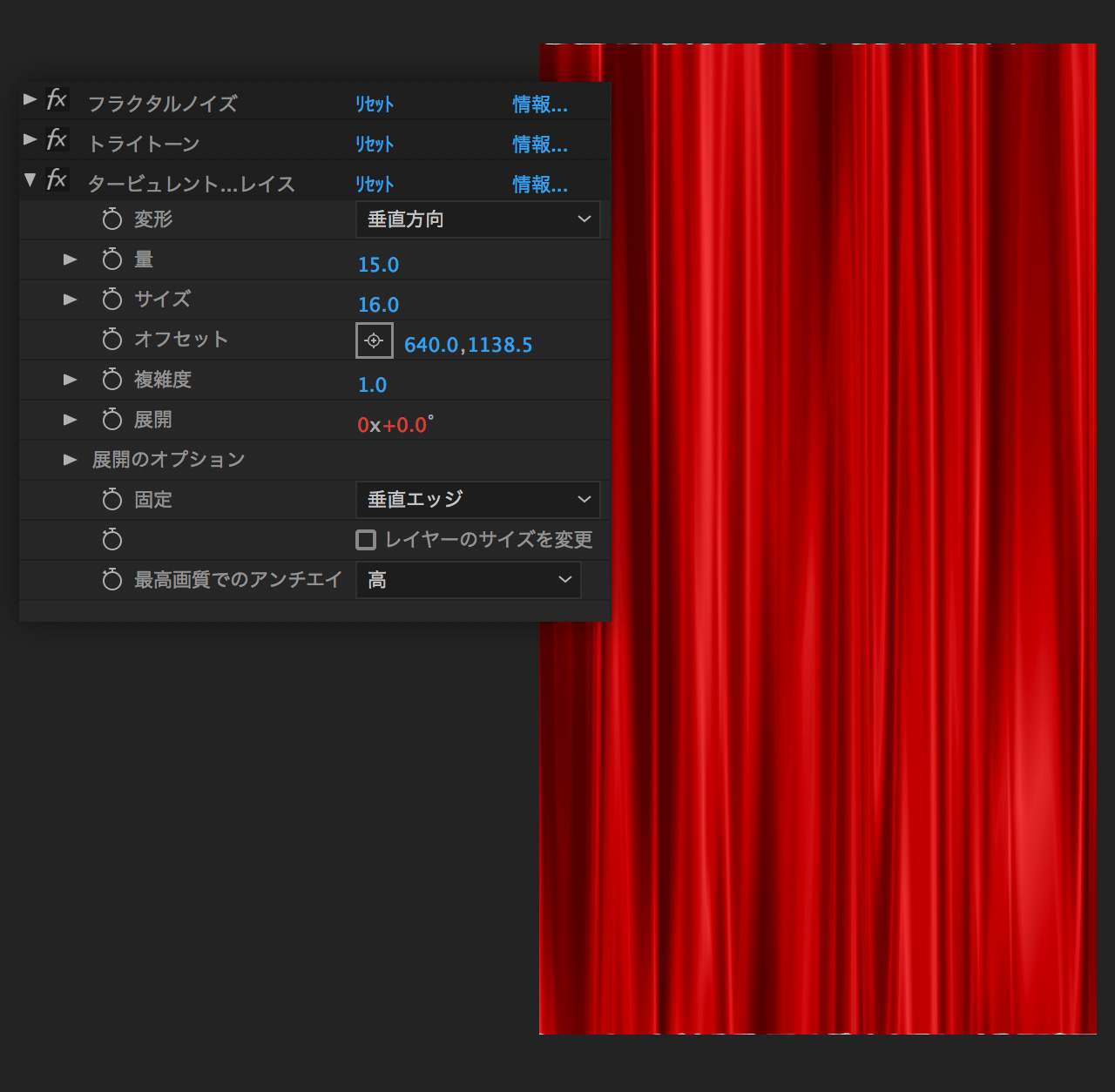Open the 固定 dropdown showing 垂直エッジ
The height and width of the screenshot is (1092, 1115).
477,500
